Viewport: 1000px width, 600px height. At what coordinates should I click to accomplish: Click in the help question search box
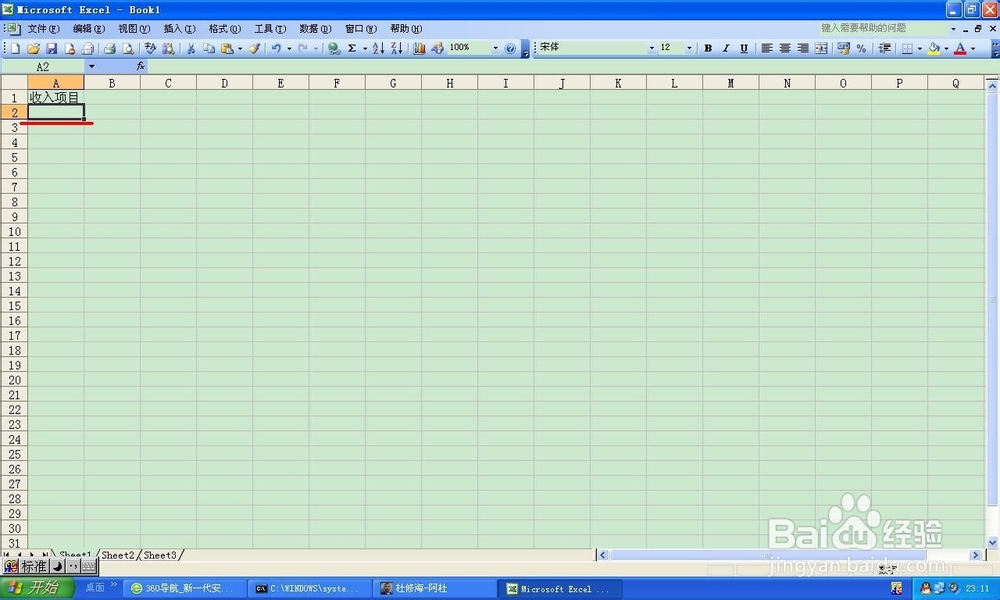[x=883, y=29]
